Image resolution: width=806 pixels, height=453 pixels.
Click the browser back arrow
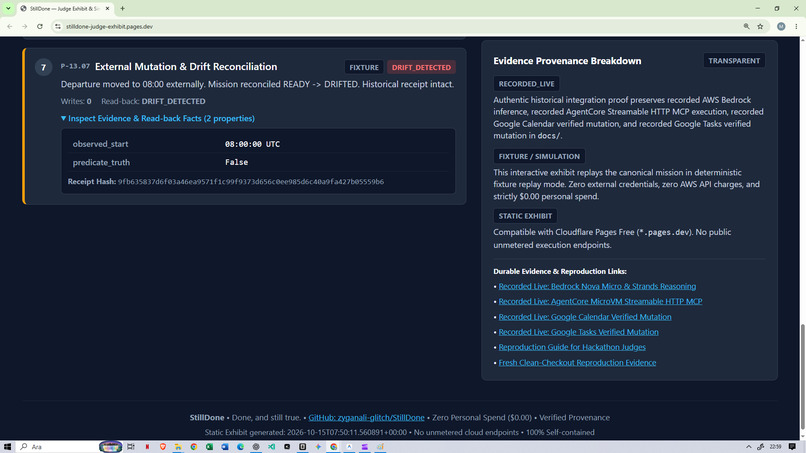tap(10, 26)
